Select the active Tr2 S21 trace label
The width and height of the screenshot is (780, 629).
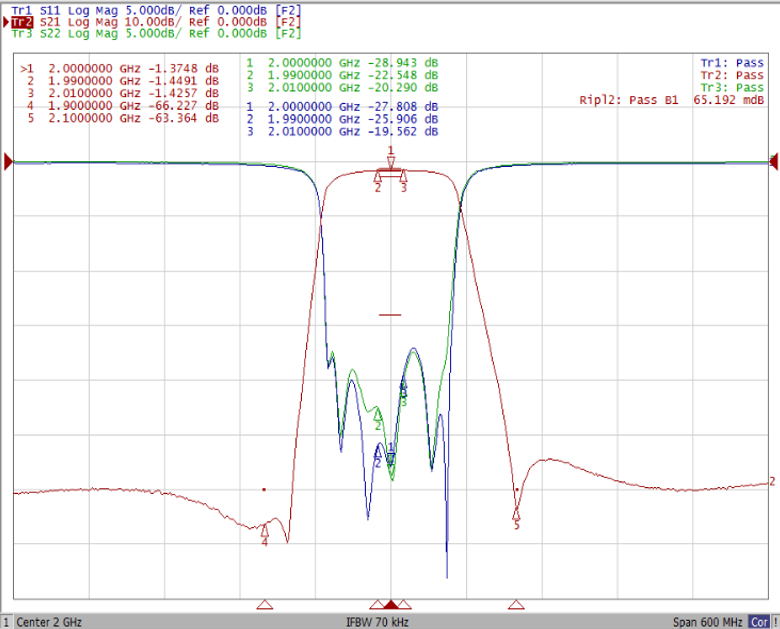pyautogui.click(x=156, y=22)
